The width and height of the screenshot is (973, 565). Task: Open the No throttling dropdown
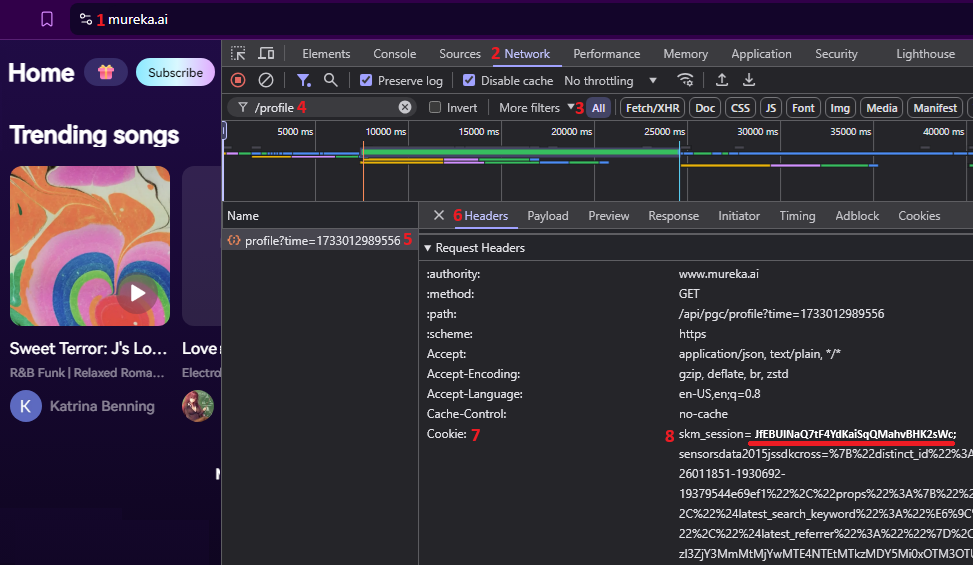tap(610, 80)
